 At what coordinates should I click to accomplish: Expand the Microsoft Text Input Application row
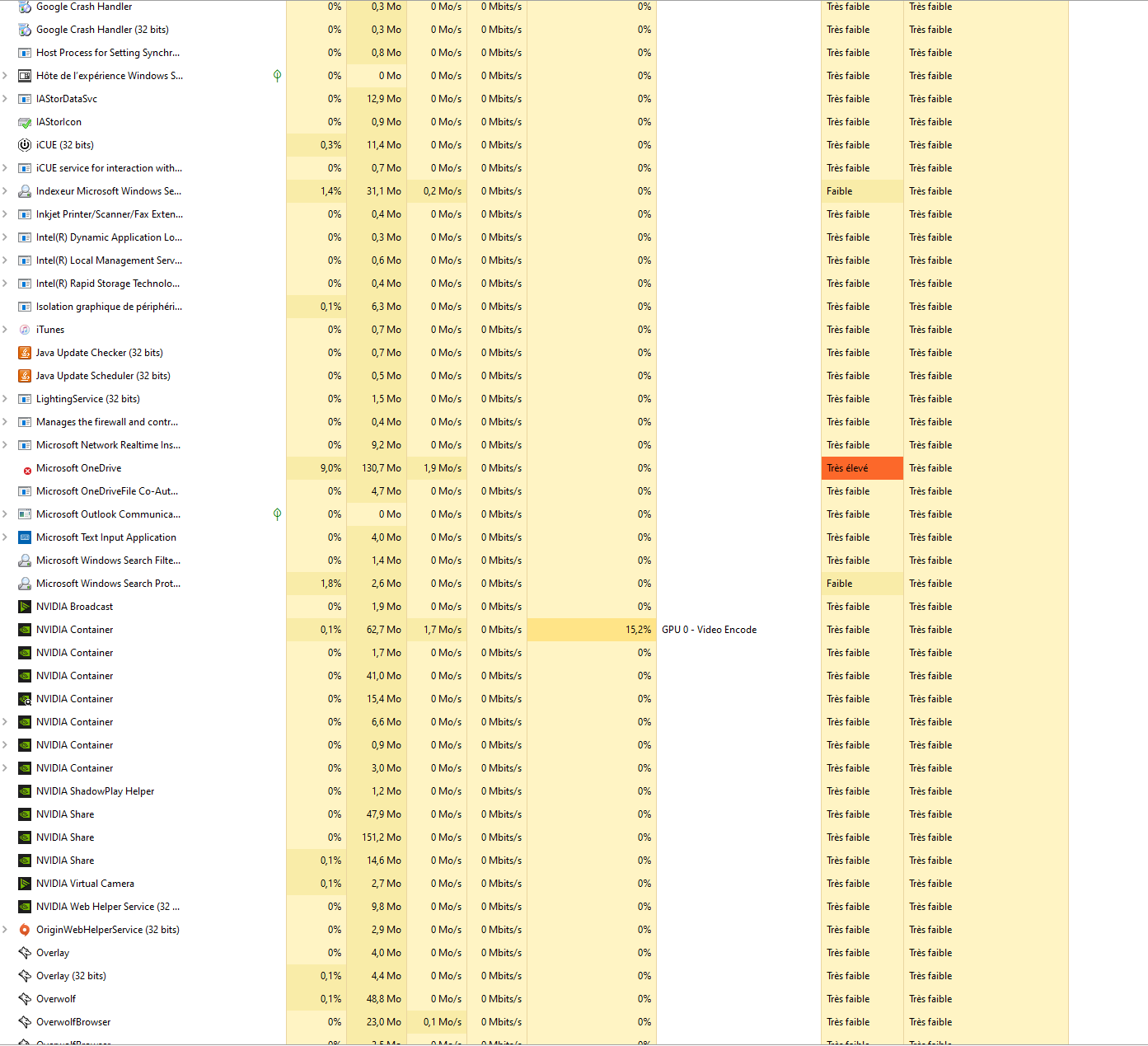[6, 537]
